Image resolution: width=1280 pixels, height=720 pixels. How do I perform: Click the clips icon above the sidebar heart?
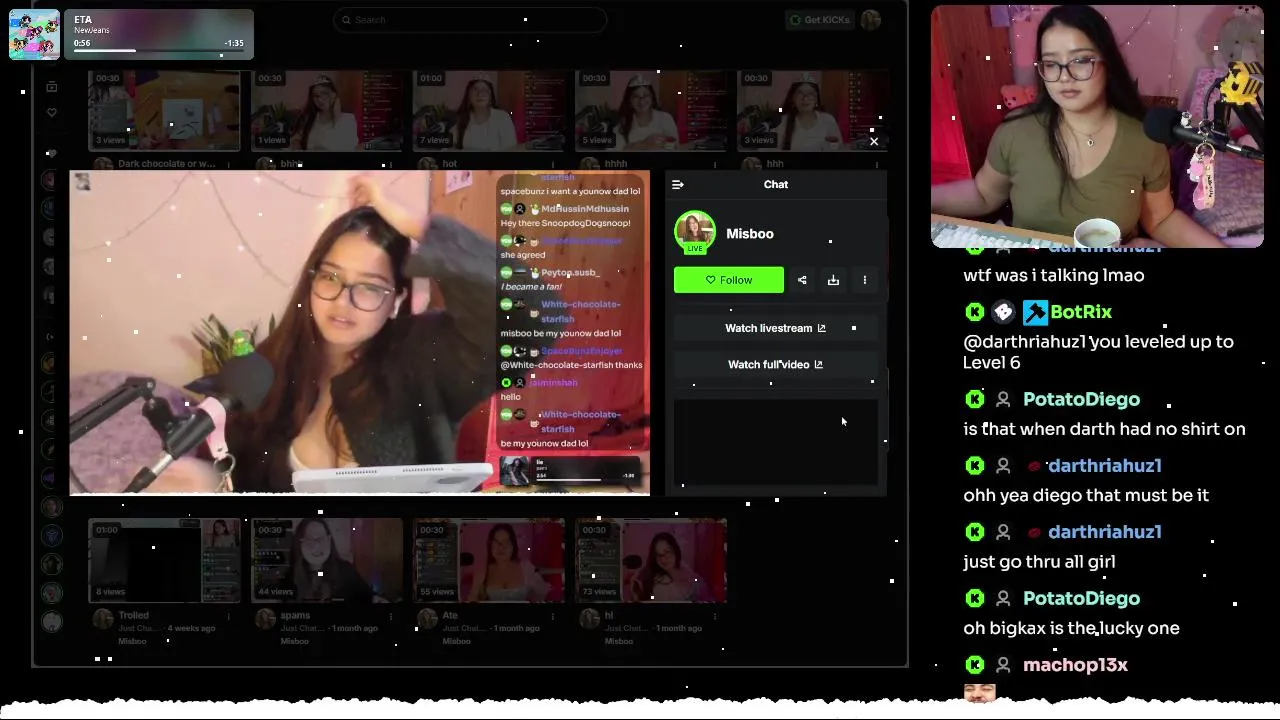point(52,87)
